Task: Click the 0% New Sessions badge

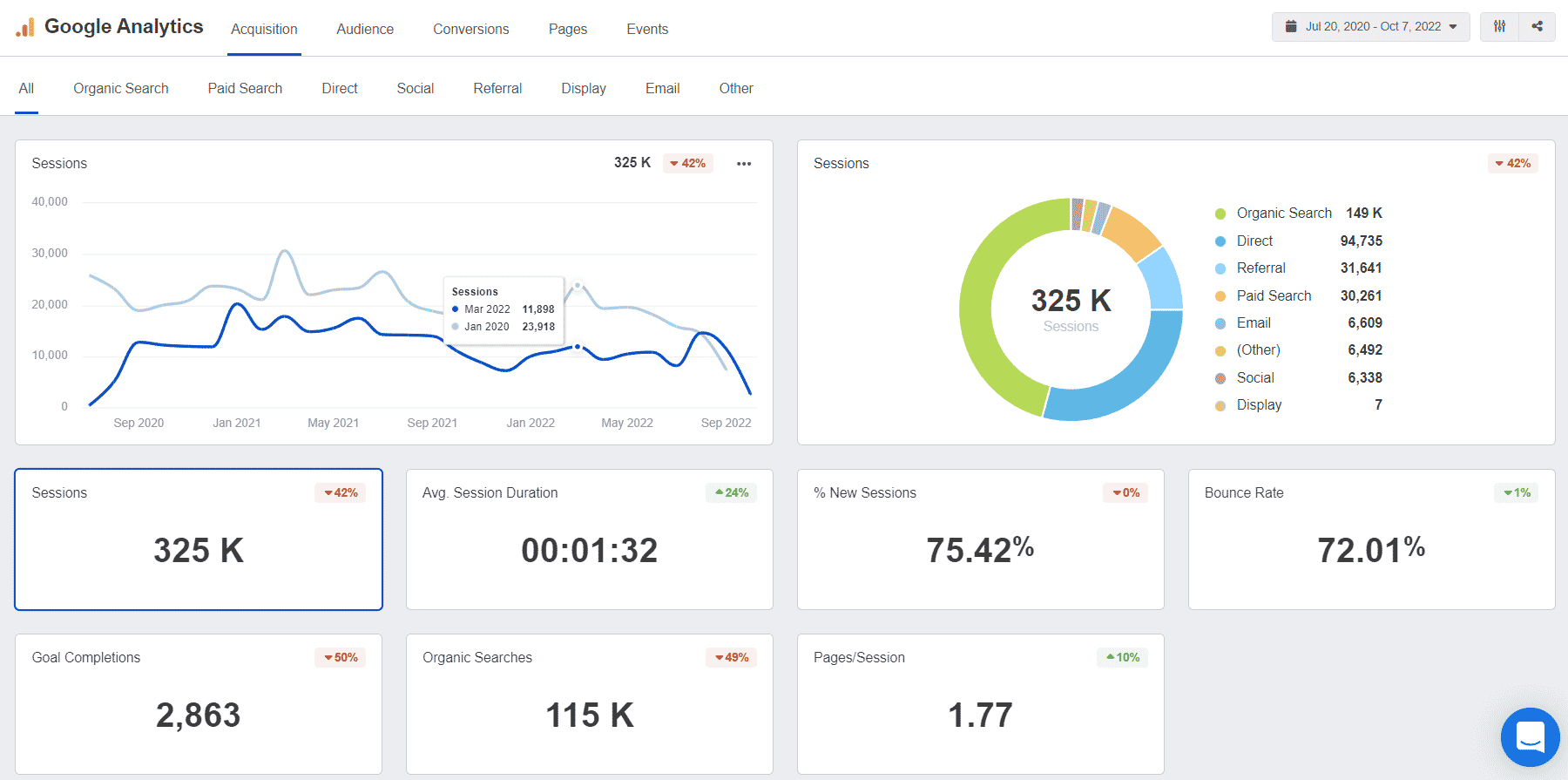Action: click(1125, 492)
